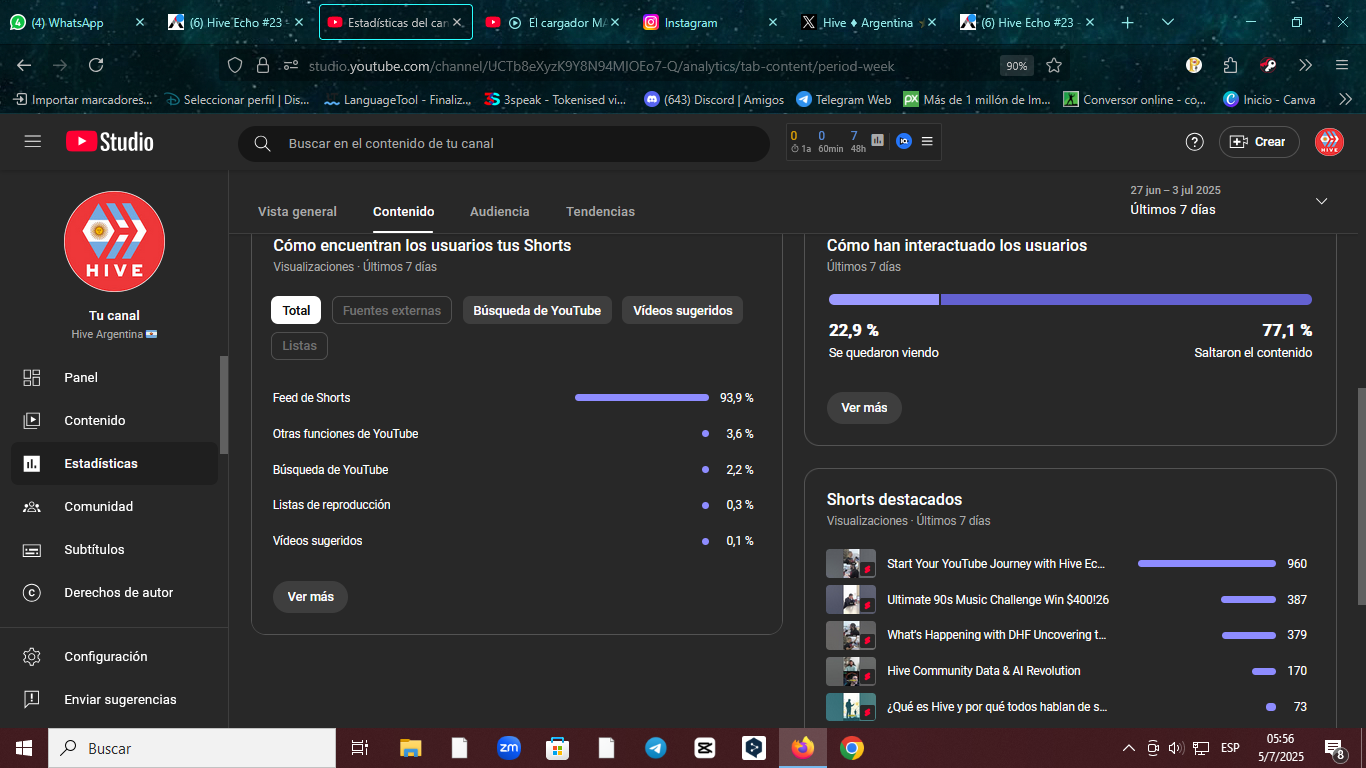Open Contenido in the sidebar
This screenshot has width=1366, height=768.
pos(115,420)
